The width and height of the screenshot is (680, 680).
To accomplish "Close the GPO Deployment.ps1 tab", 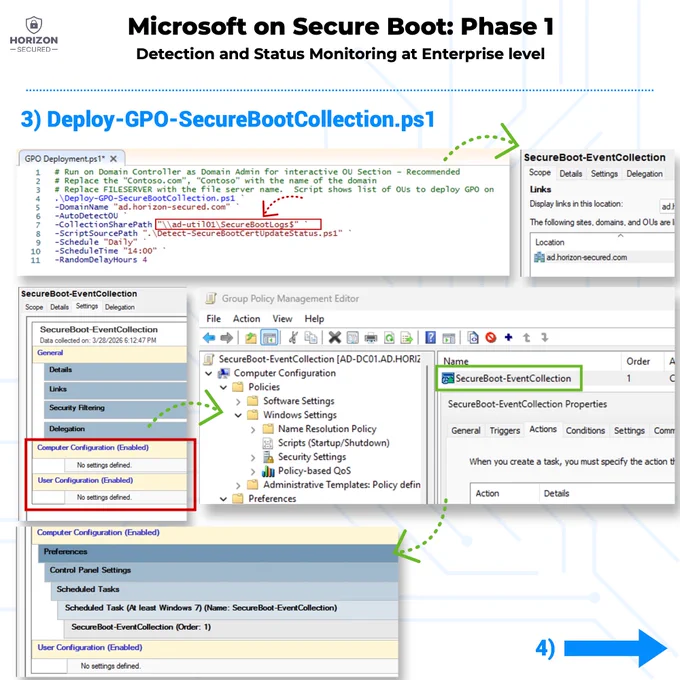I will click(x=113, y=159).
